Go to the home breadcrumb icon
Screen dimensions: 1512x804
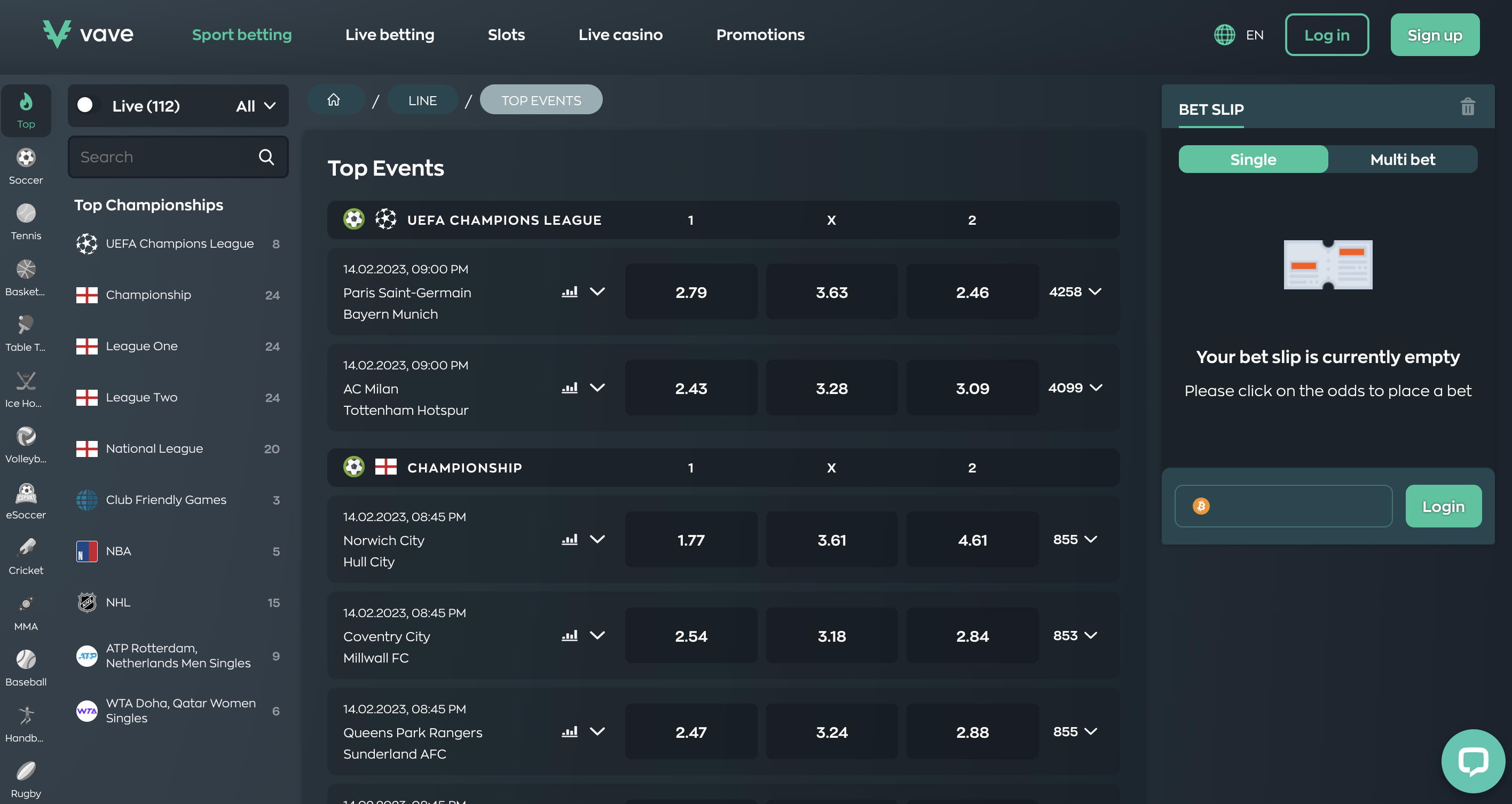click(x=334, y=100)
